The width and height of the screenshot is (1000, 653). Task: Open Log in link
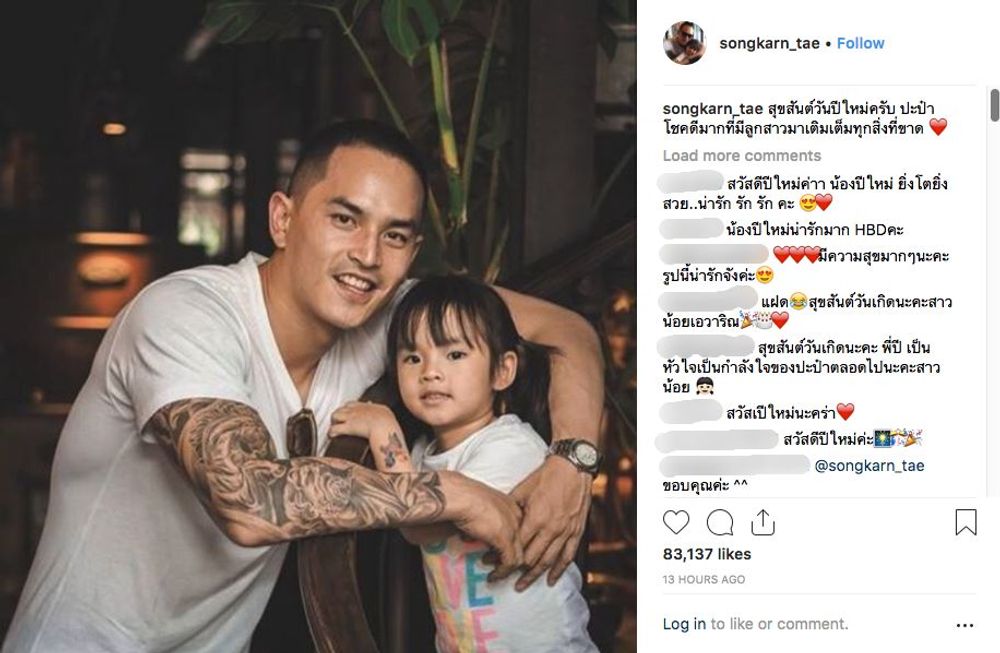[x=684, y=624]
